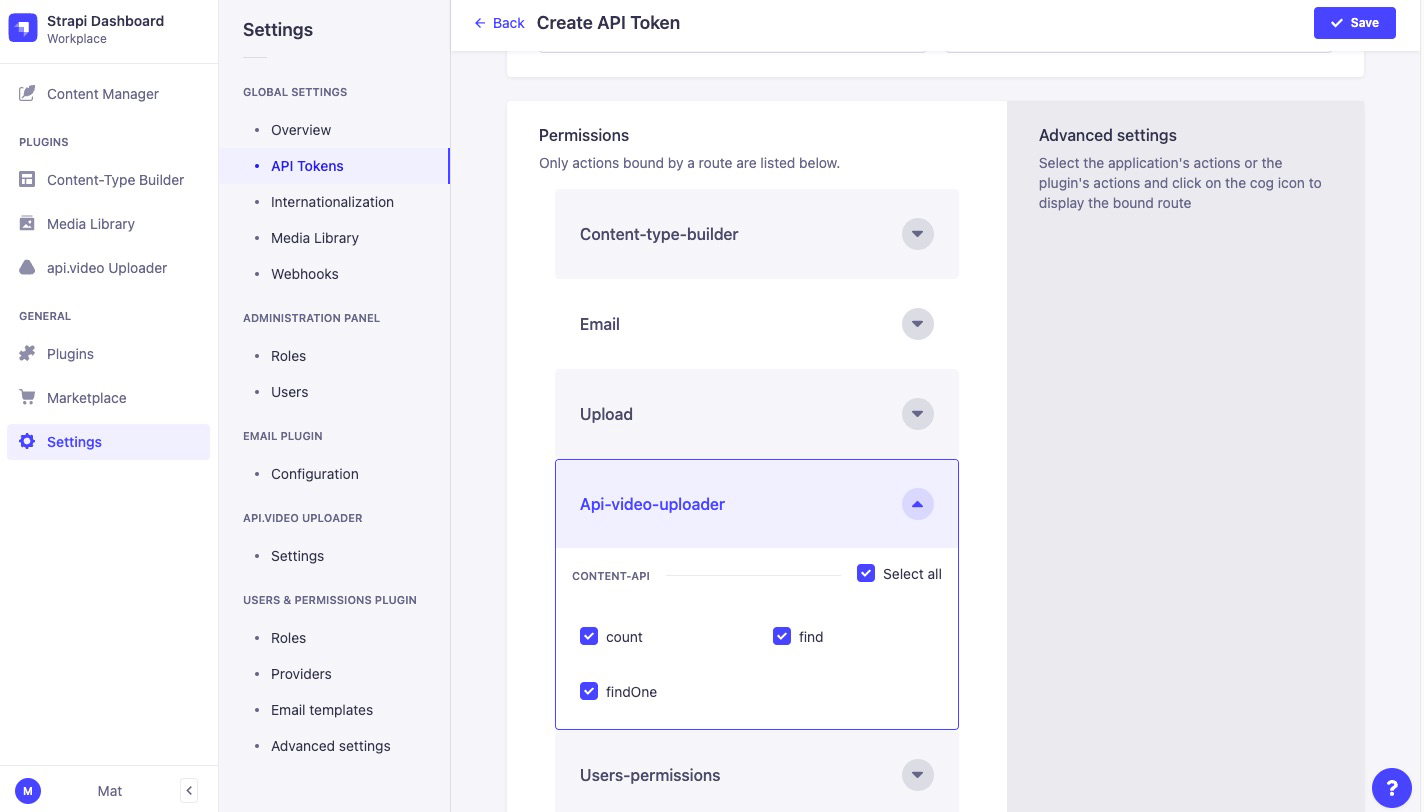Click the count permission label
1424x812 pixels.
click(x=624, y=637)
